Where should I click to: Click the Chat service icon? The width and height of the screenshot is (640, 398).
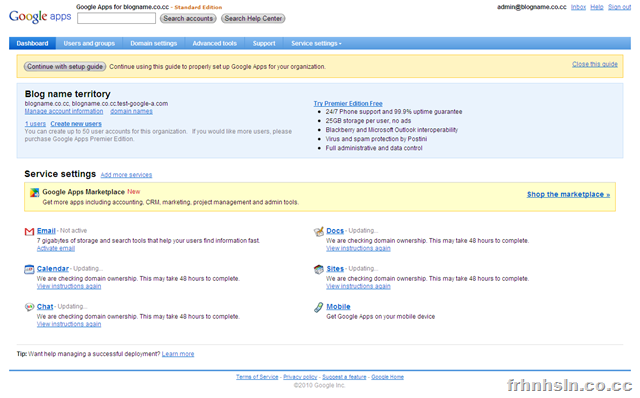coord(29,307)
